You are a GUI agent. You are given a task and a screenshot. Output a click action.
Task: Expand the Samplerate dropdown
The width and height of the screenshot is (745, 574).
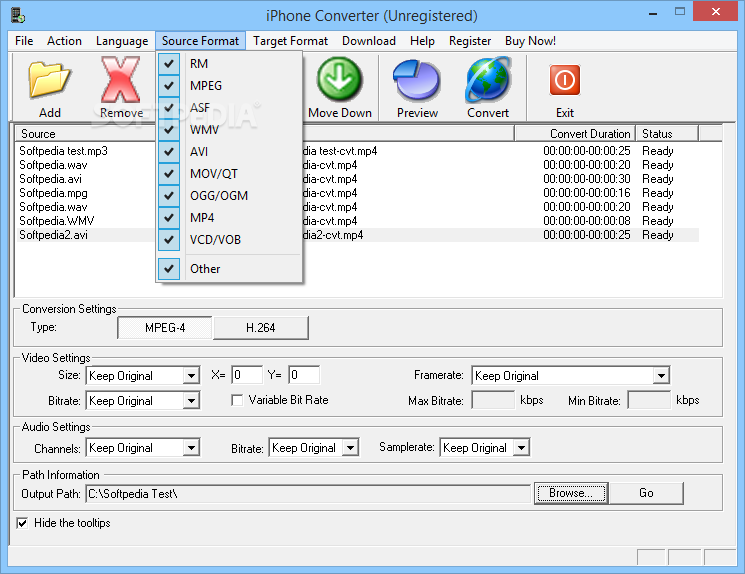(x=521, y=448)
